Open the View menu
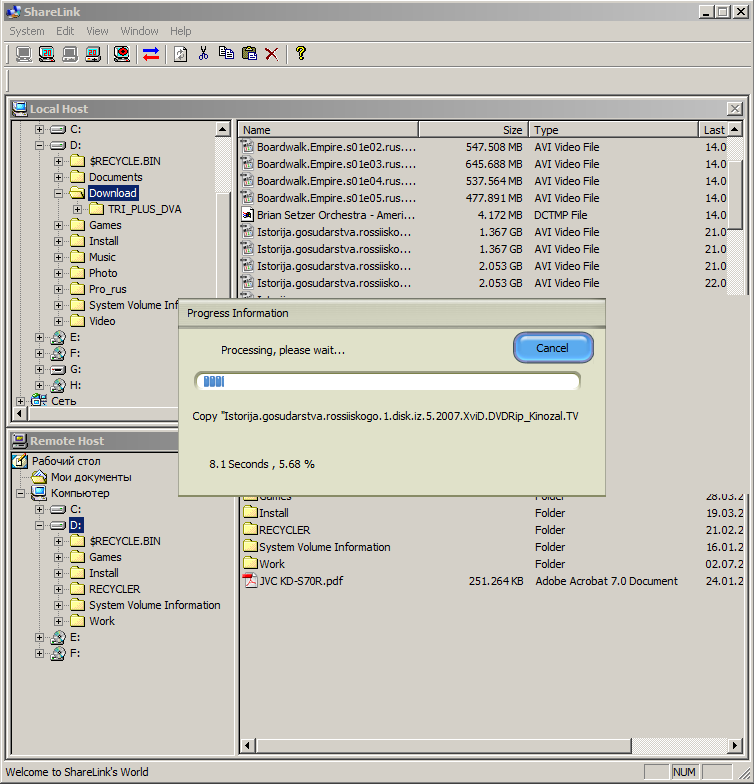 click(x=97, y=31)
